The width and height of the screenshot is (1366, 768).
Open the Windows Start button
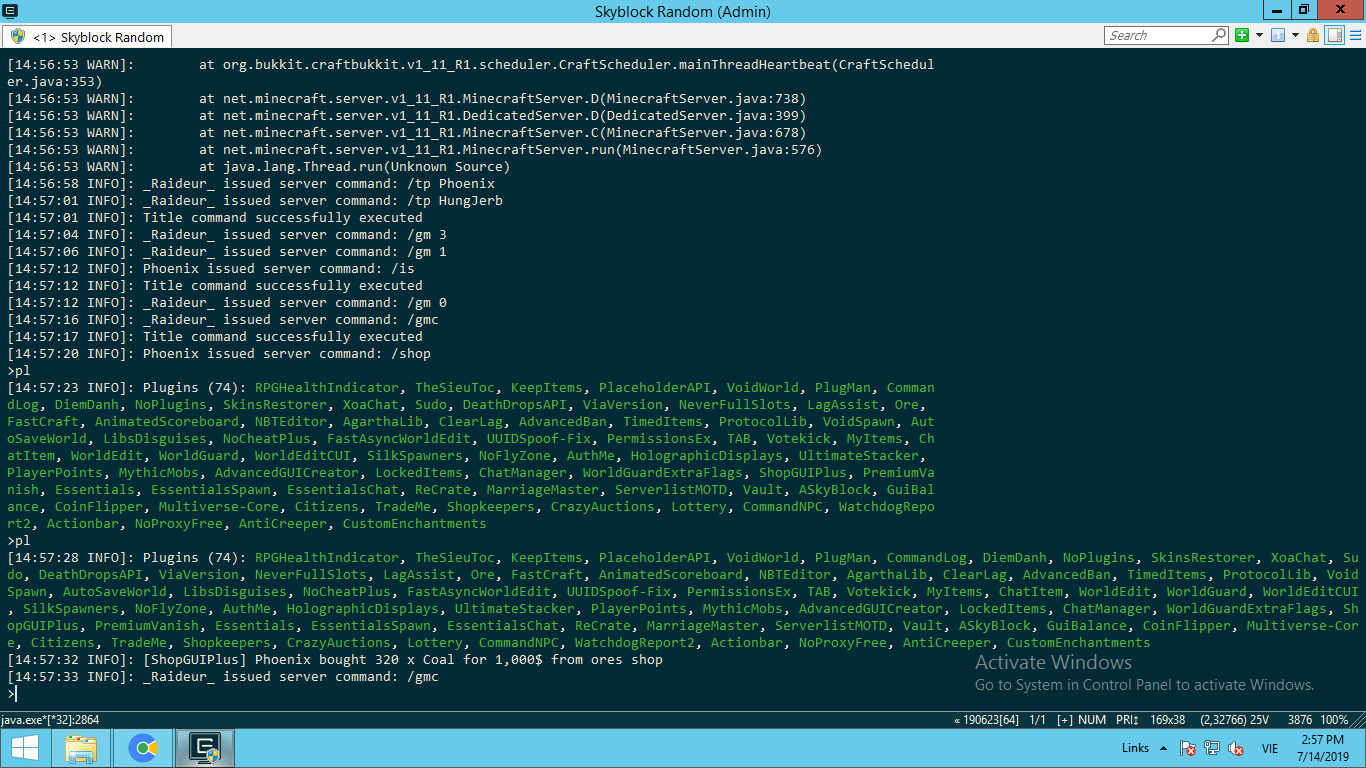(24, 748)
